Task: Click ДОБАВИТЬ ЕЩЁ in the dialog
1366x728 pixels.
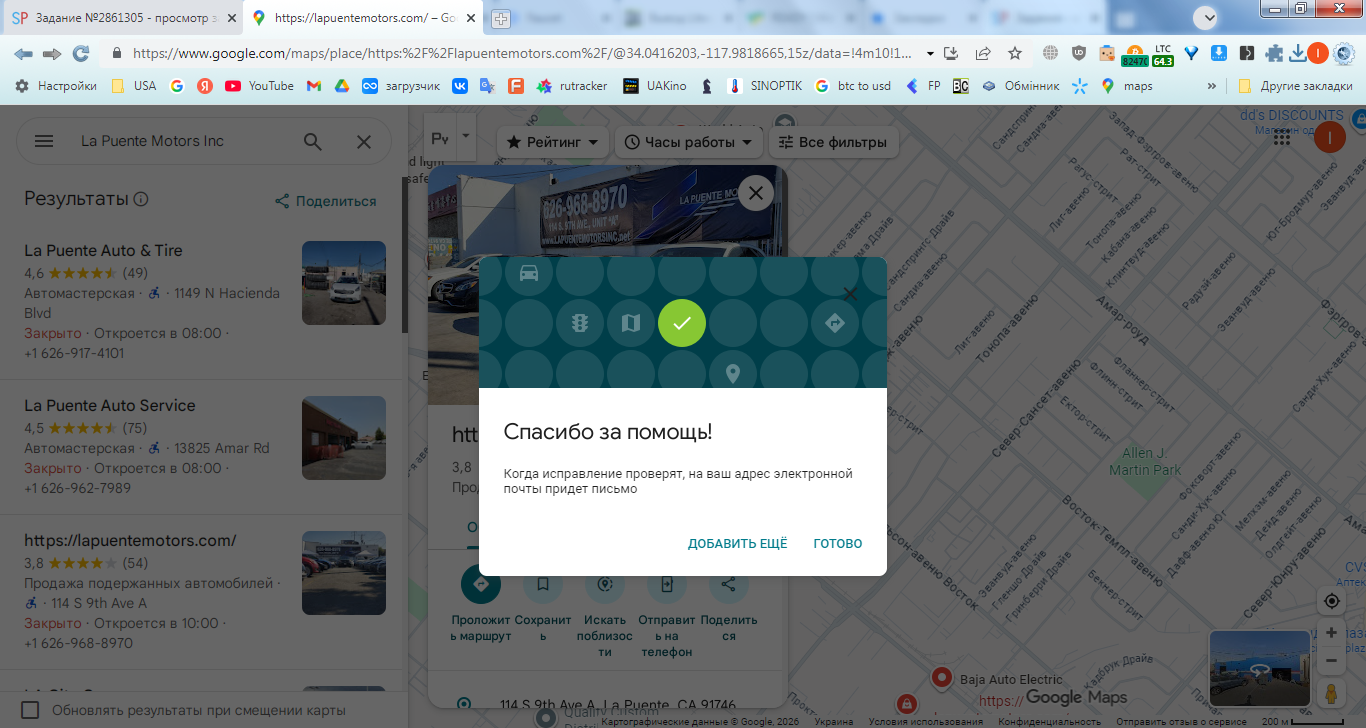Action: [738, 544]
